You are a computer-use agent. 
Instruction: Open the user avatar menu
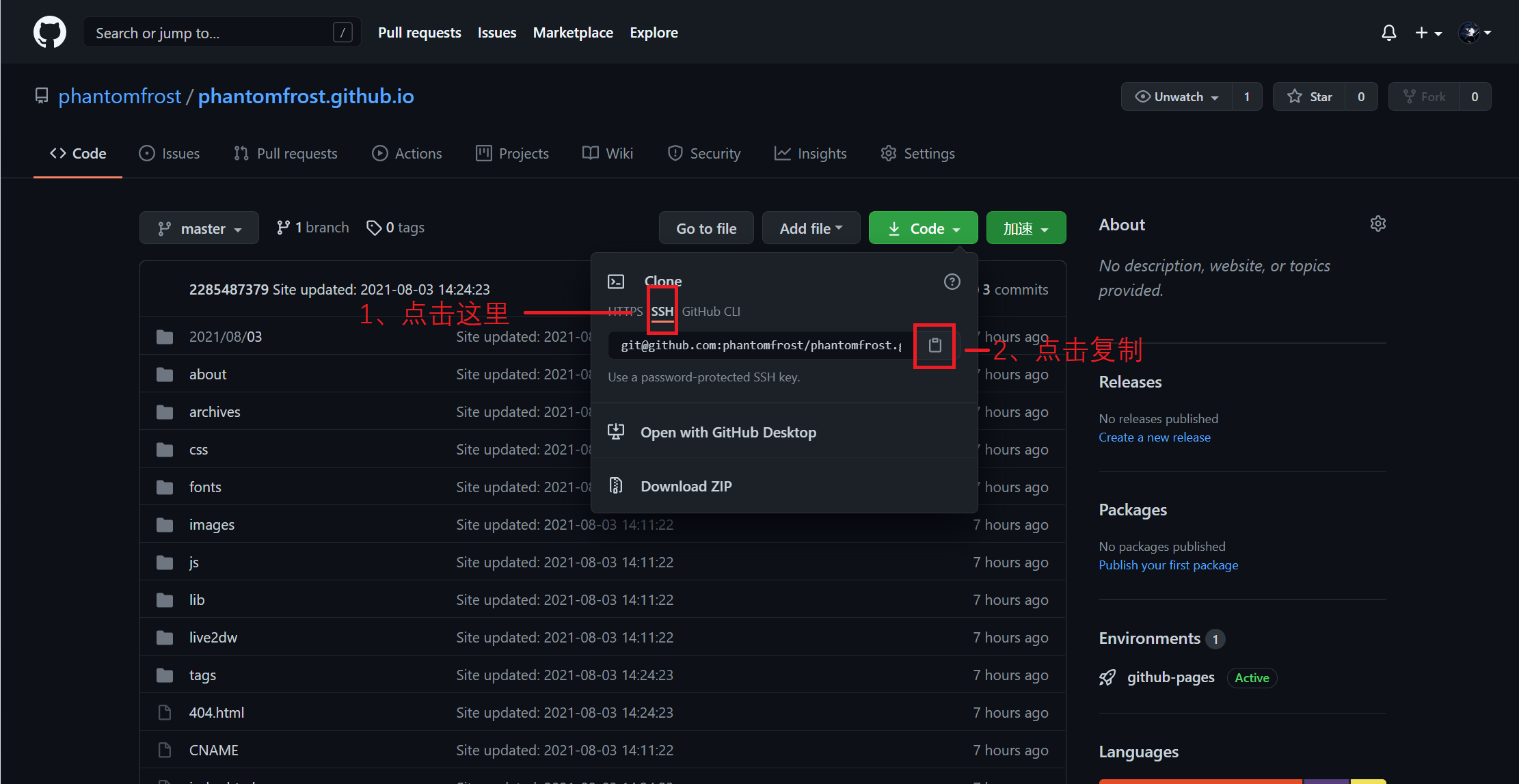[x=1475, y=33]
